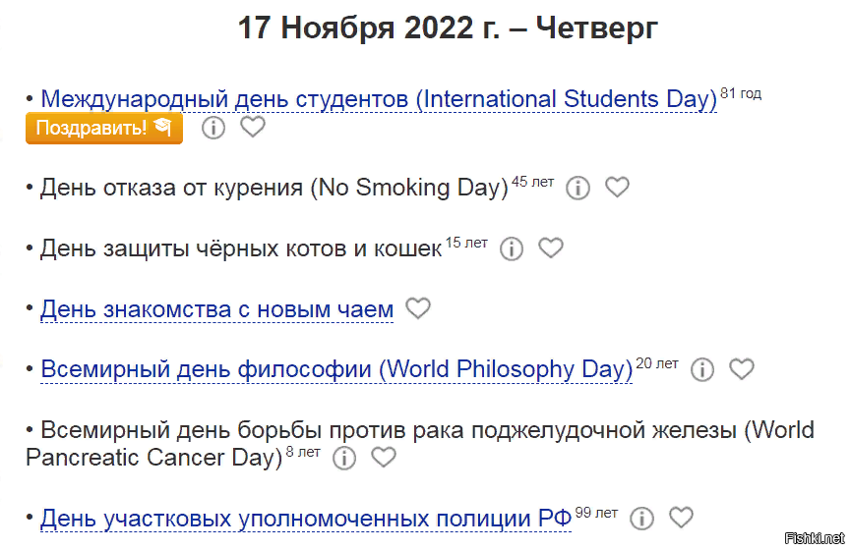Favorite День защиты чёрных котов и кошек

tap(551, 249)
